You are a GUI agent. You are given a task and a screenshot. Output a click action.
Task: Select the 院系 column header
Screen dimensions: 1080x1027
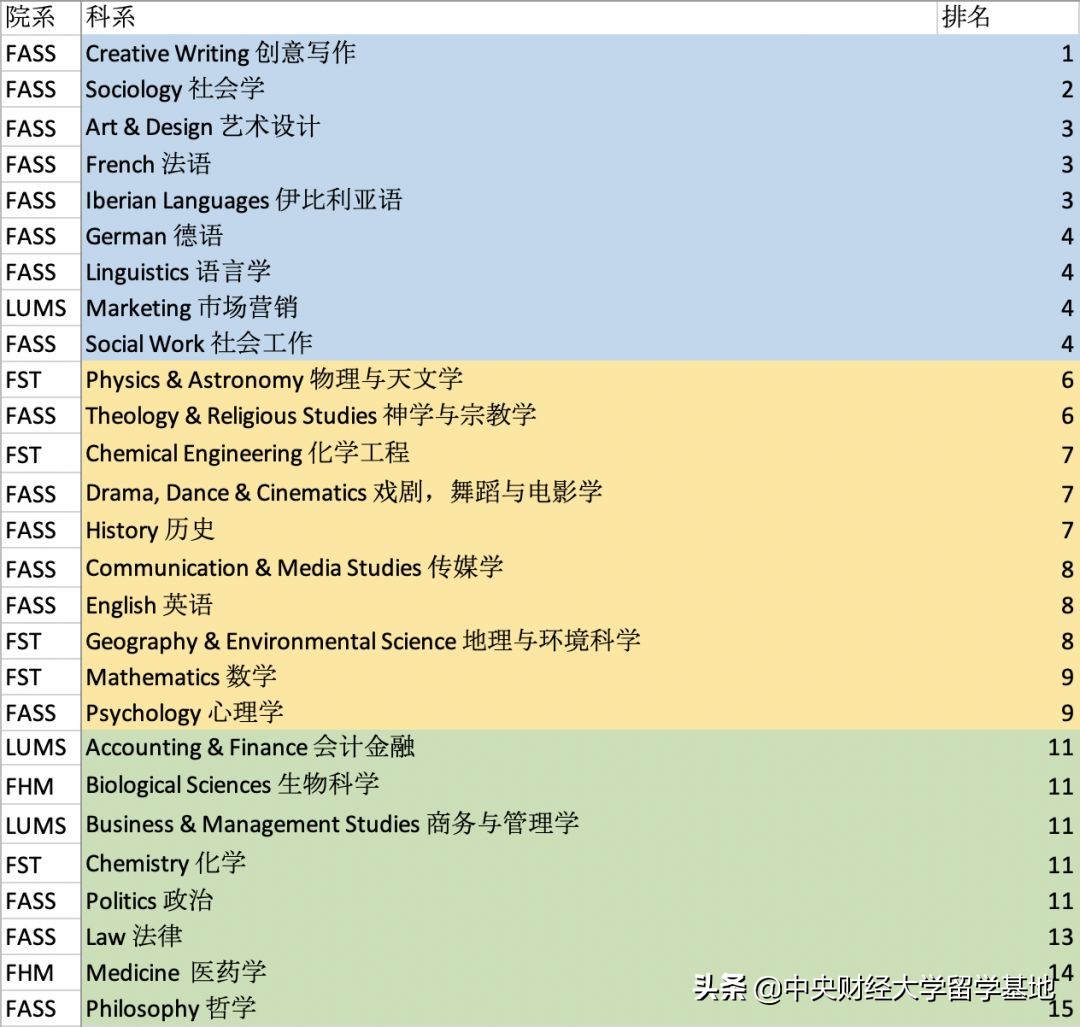click(x=26, y=17)
